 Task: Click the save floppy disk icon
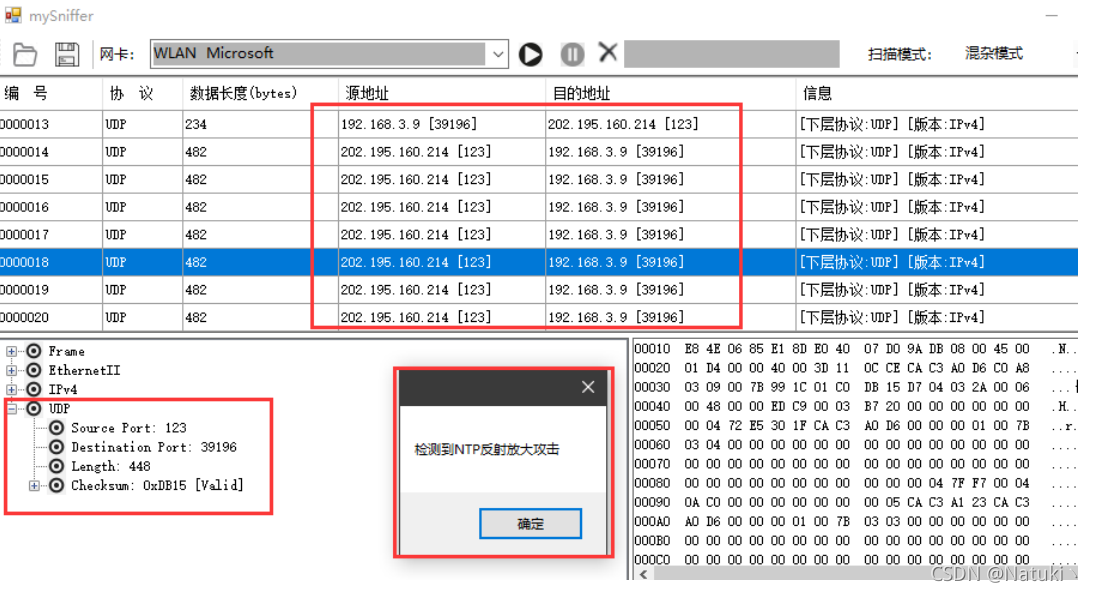[67, 54]
